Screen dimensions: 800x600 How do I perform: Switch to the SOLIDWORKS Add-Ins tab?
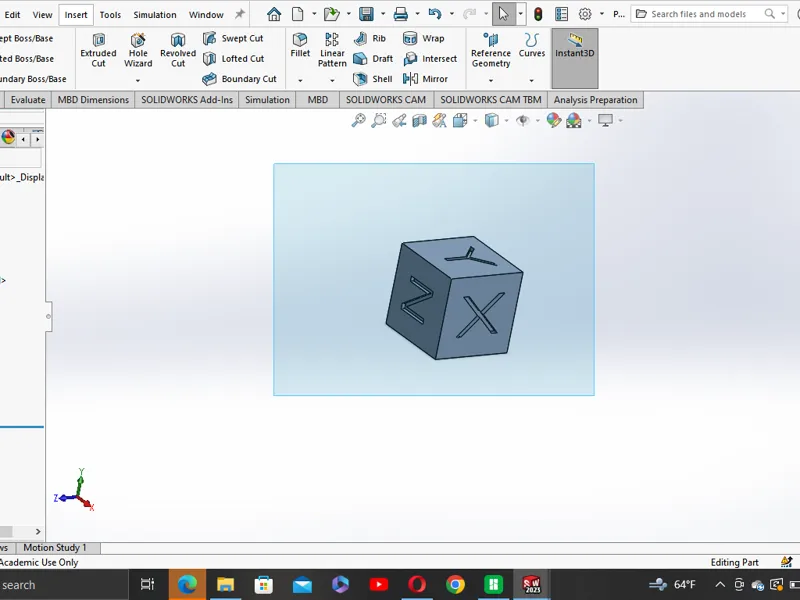click(x=187, y=100)
